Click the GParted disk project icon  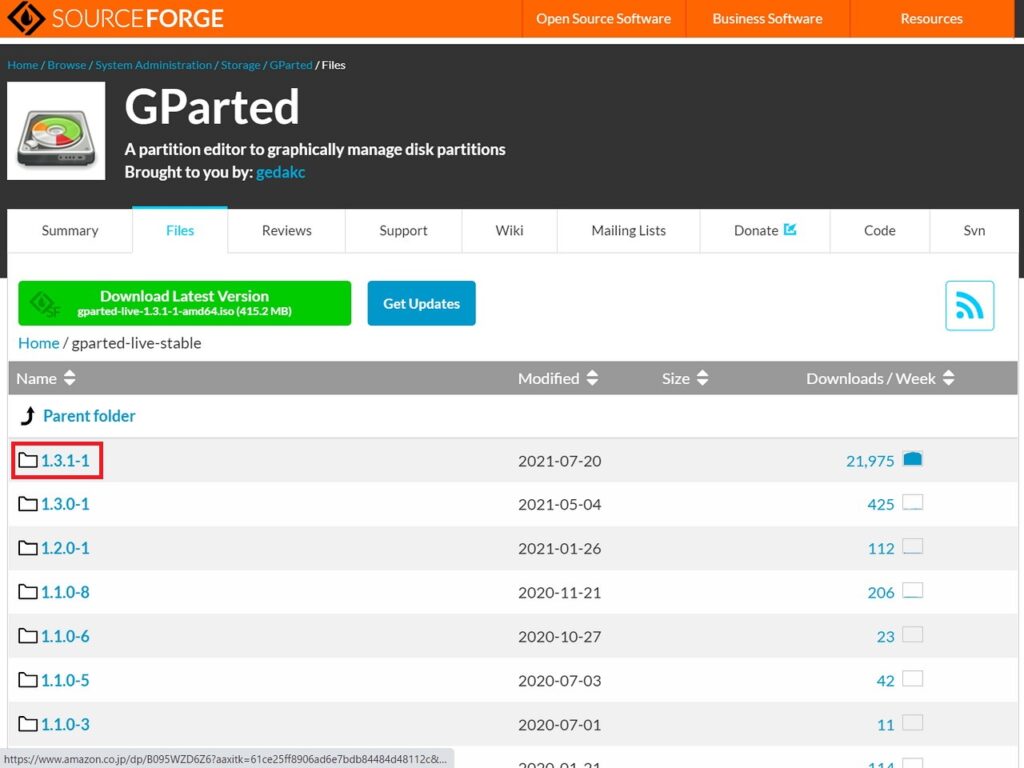pyautogui.click(x=56, y=131)
